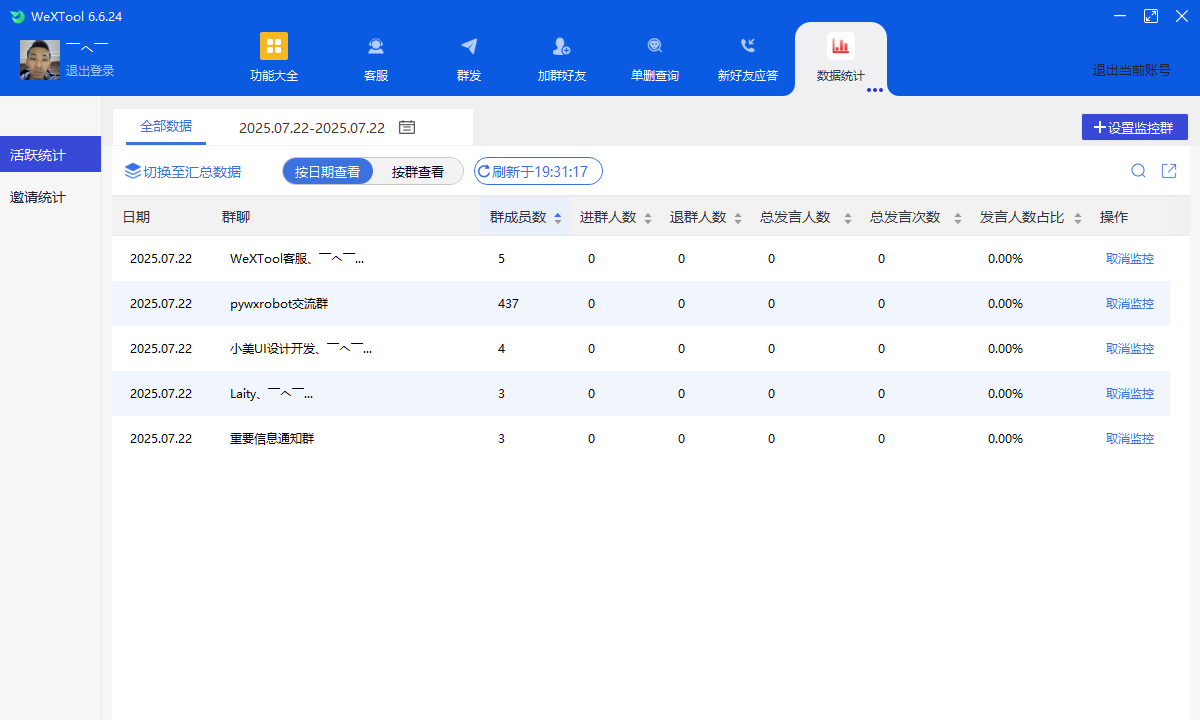Image resolution: width=1200 pixels, height=720 pixels.
Task: Select the 全部数据 tab
Action: [x=166, y=127]
